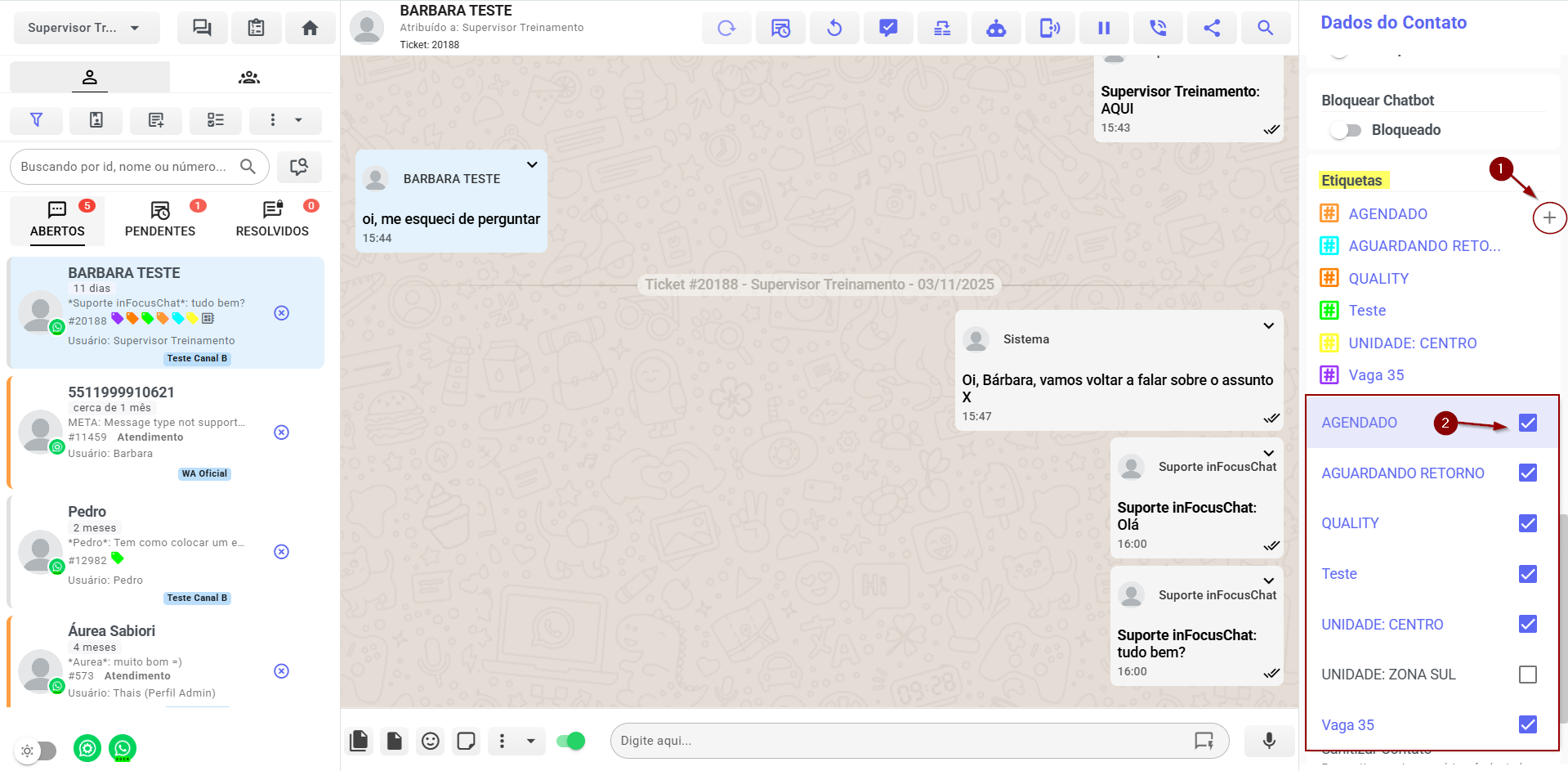Image resolution: width=1568 pixels, height=771 pixels.
Task: Click the home icon in top bar
Action: [x=310, y=28]
